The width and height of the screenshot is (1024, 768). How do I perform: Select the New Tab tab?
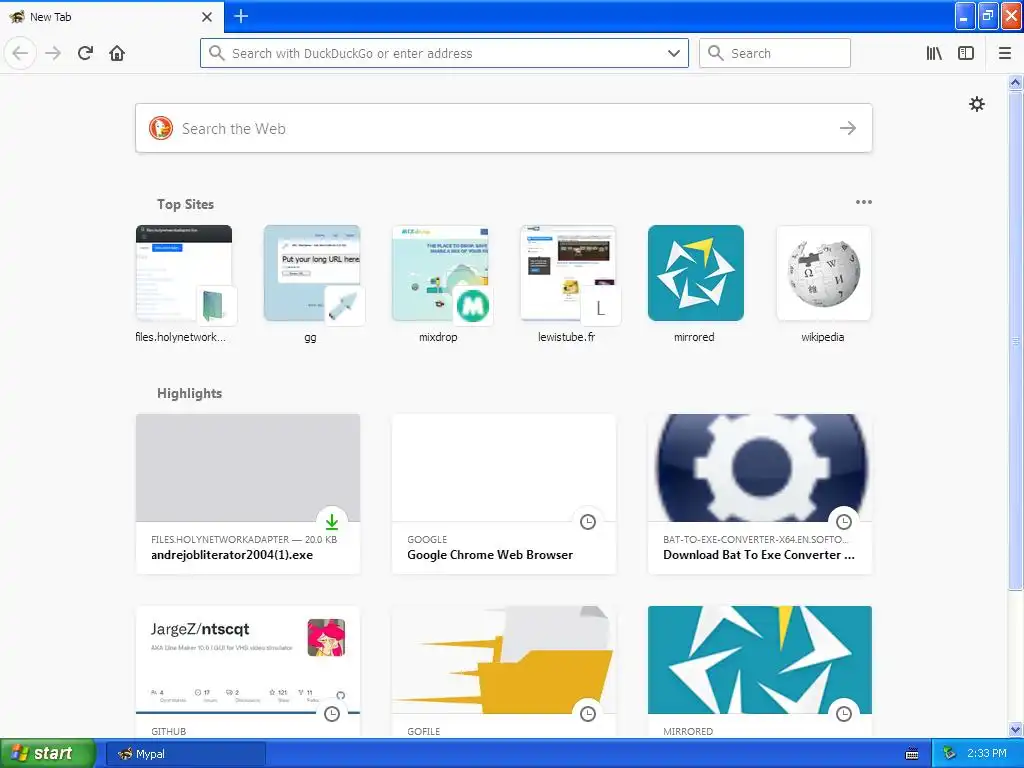pyautogui.click(x=112, y=17)
